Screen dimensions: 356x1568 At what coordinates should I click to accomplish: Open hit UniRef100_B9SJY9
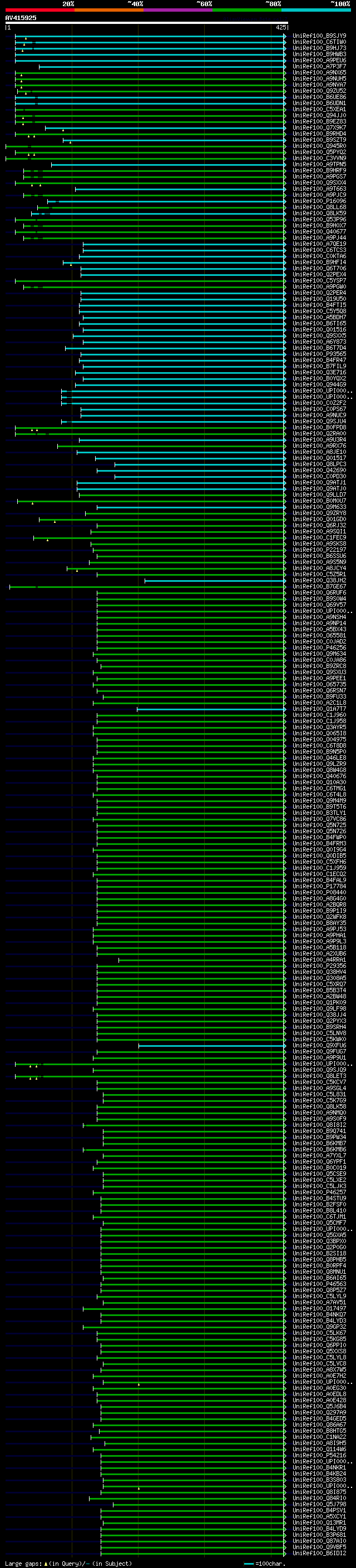tap(319, 36)
